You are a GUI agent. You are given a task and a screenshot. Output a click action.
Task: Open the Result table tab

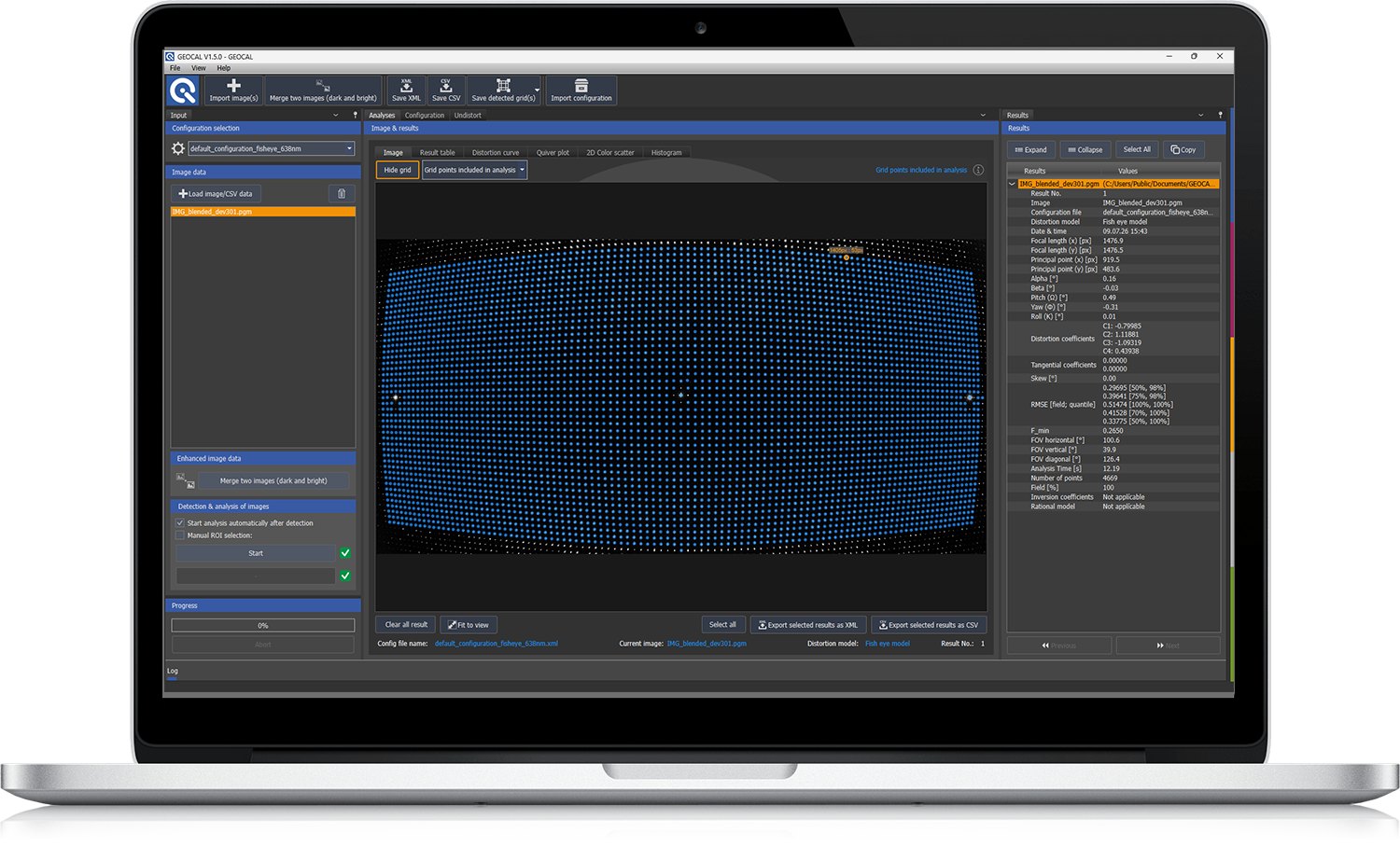click(x=437, y=153)
